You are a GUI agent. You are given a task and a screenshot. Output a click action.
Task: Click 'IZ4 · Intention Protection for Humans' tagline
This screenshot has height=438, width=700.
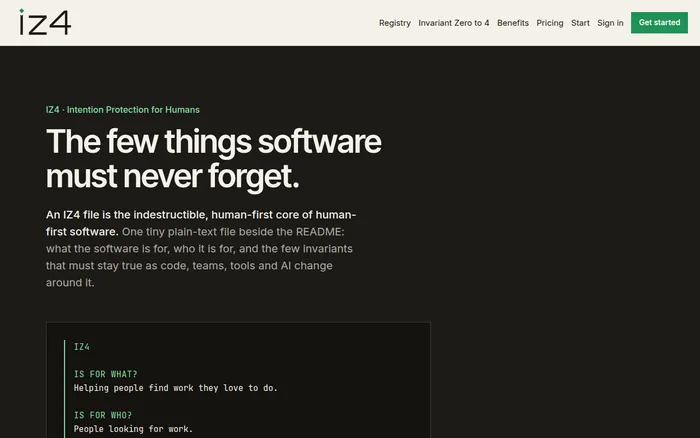[x=123, y=110]
